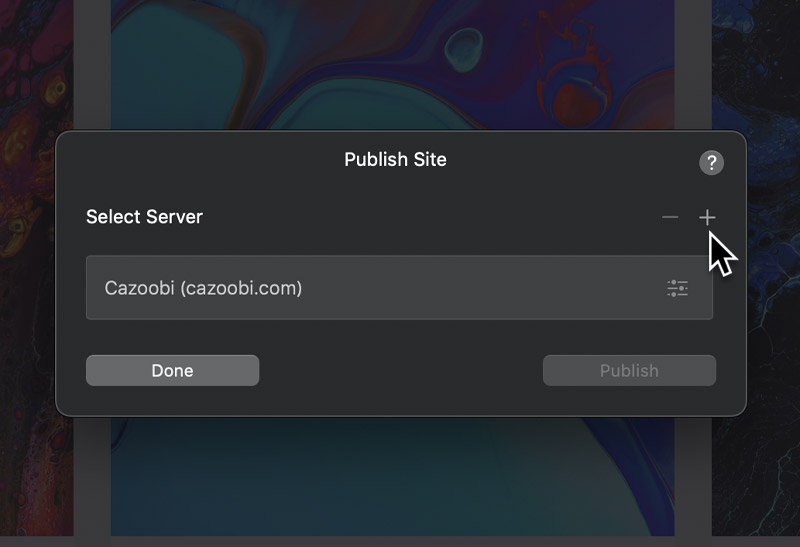Click the gray strip left of page preview
Viewport: 800px width, 547px height.
click(92, 64)
